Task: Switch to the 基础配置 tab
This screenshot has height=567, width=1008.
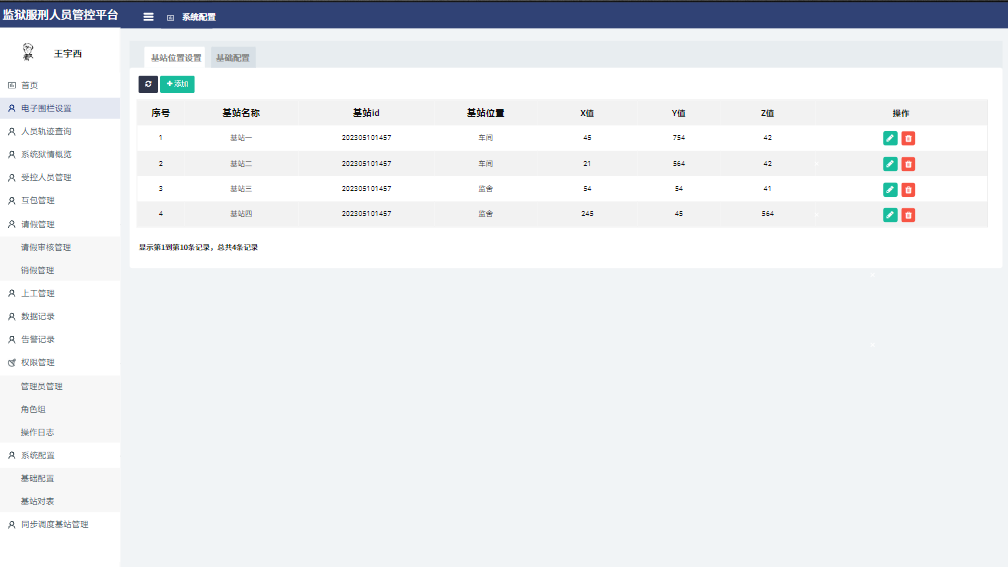Action: pos(233,58)
